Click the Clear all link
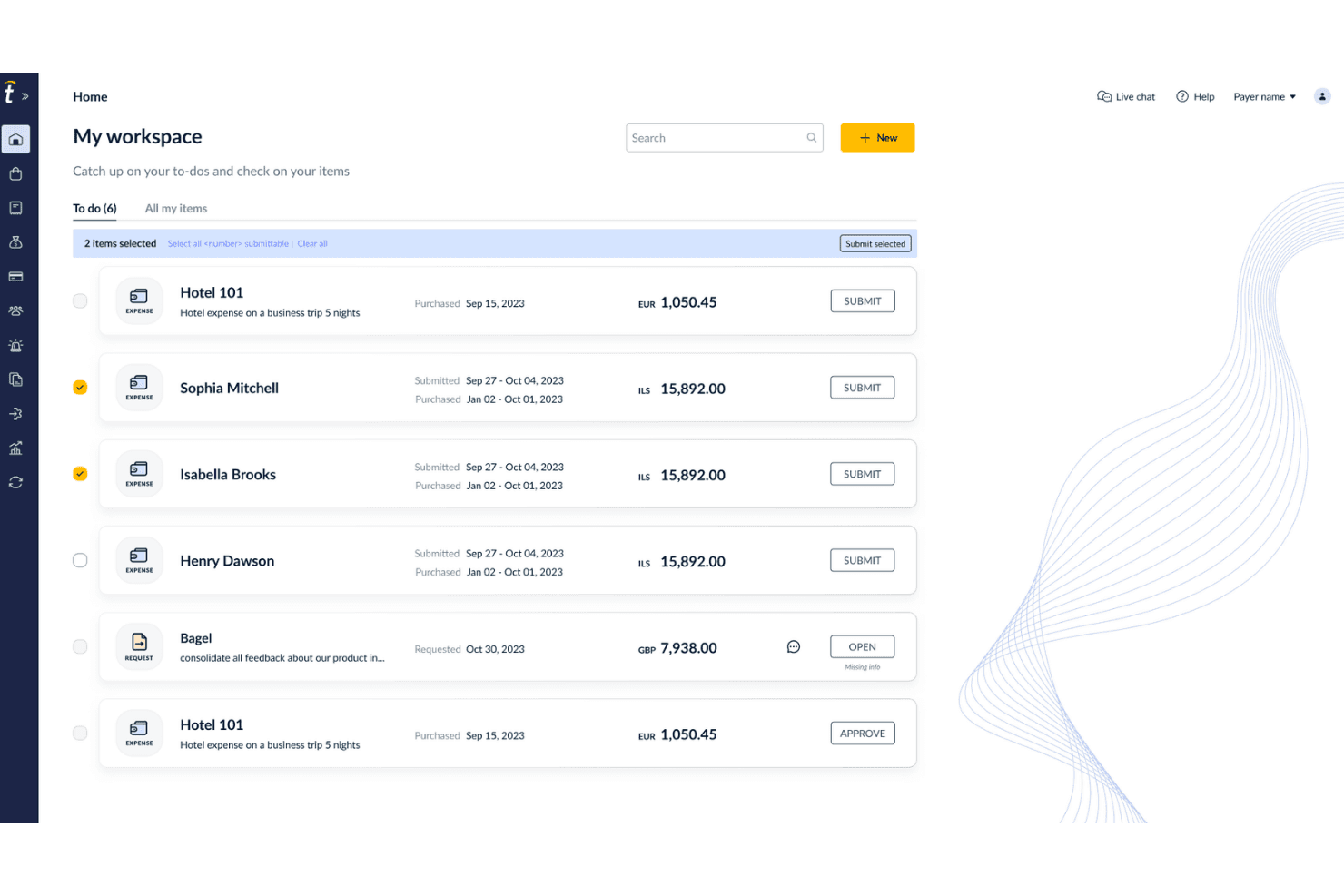Viewport: 1344px width, 896px height. click(312, 244)
